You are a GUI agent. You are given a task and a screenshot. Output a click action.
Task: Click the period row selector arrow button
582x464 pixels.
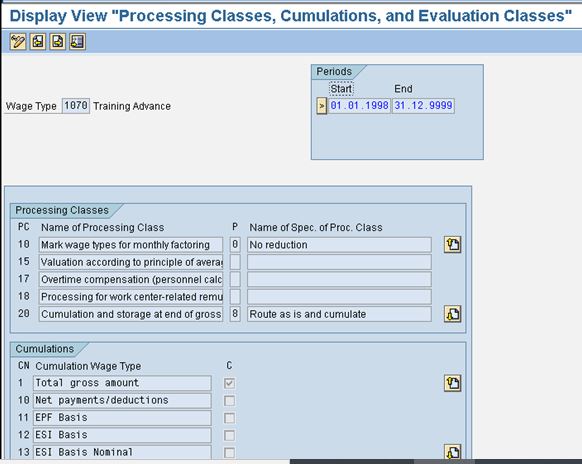[321, 106]
